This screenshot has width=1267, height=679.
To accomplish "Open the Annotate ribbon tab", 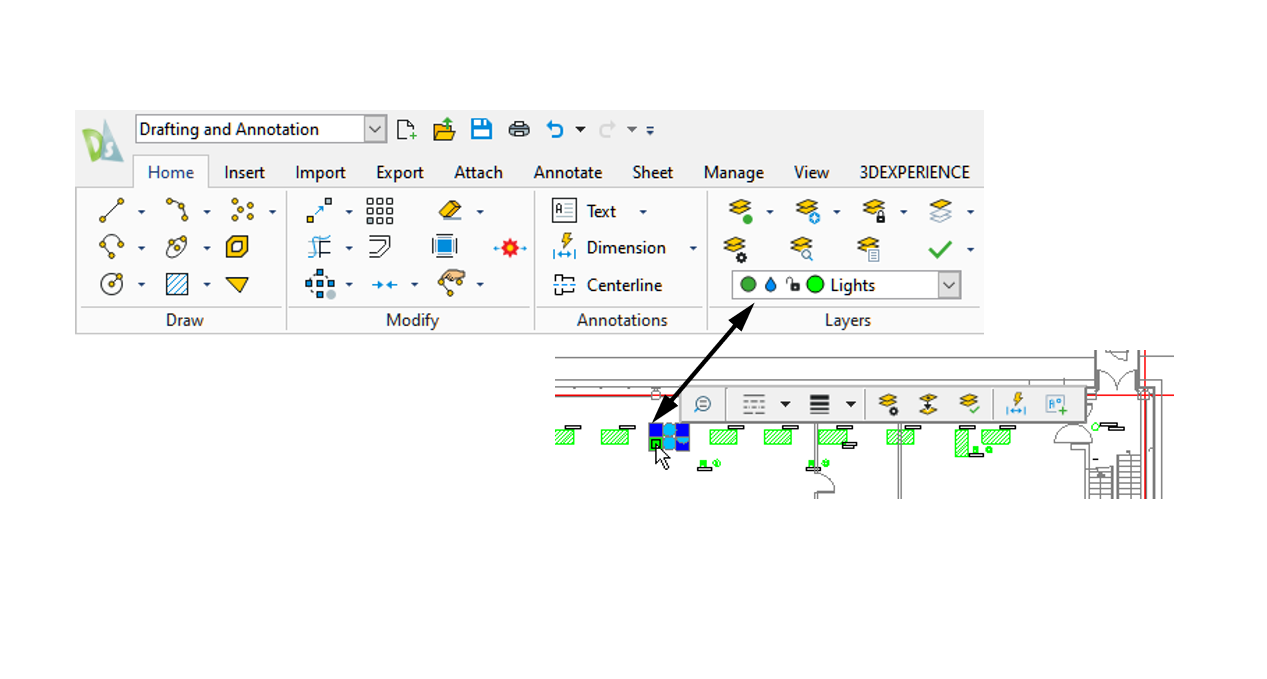I will click(567, 172).
